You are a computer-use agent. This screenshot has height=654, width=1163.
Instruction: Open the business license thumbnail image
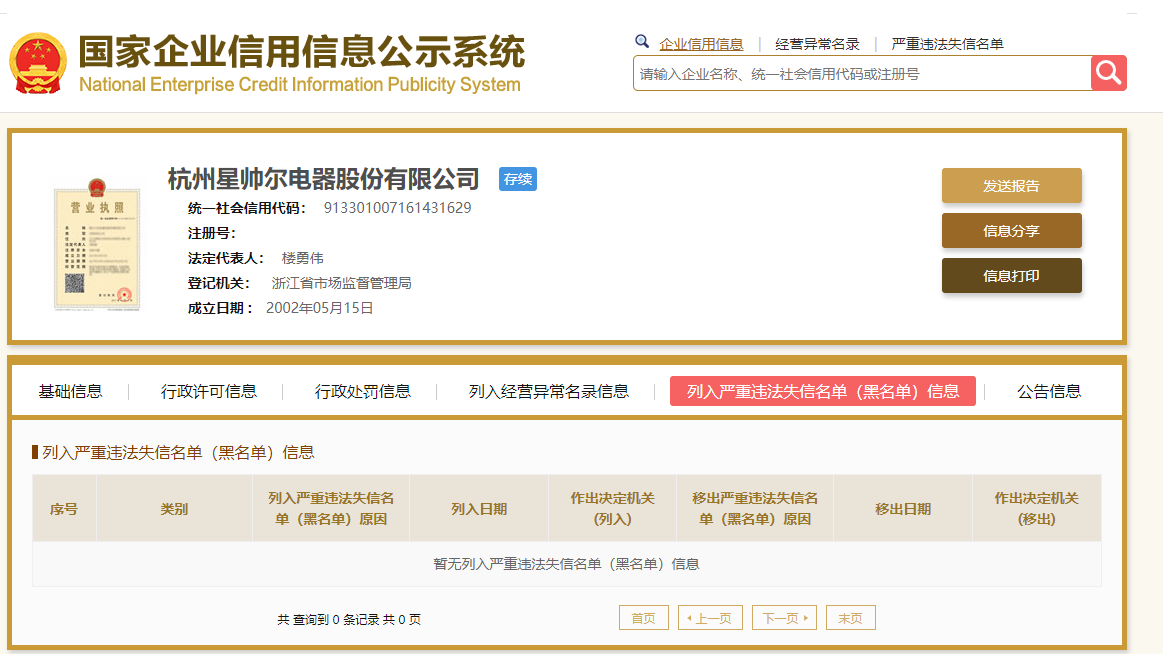(x=96, y=244)
